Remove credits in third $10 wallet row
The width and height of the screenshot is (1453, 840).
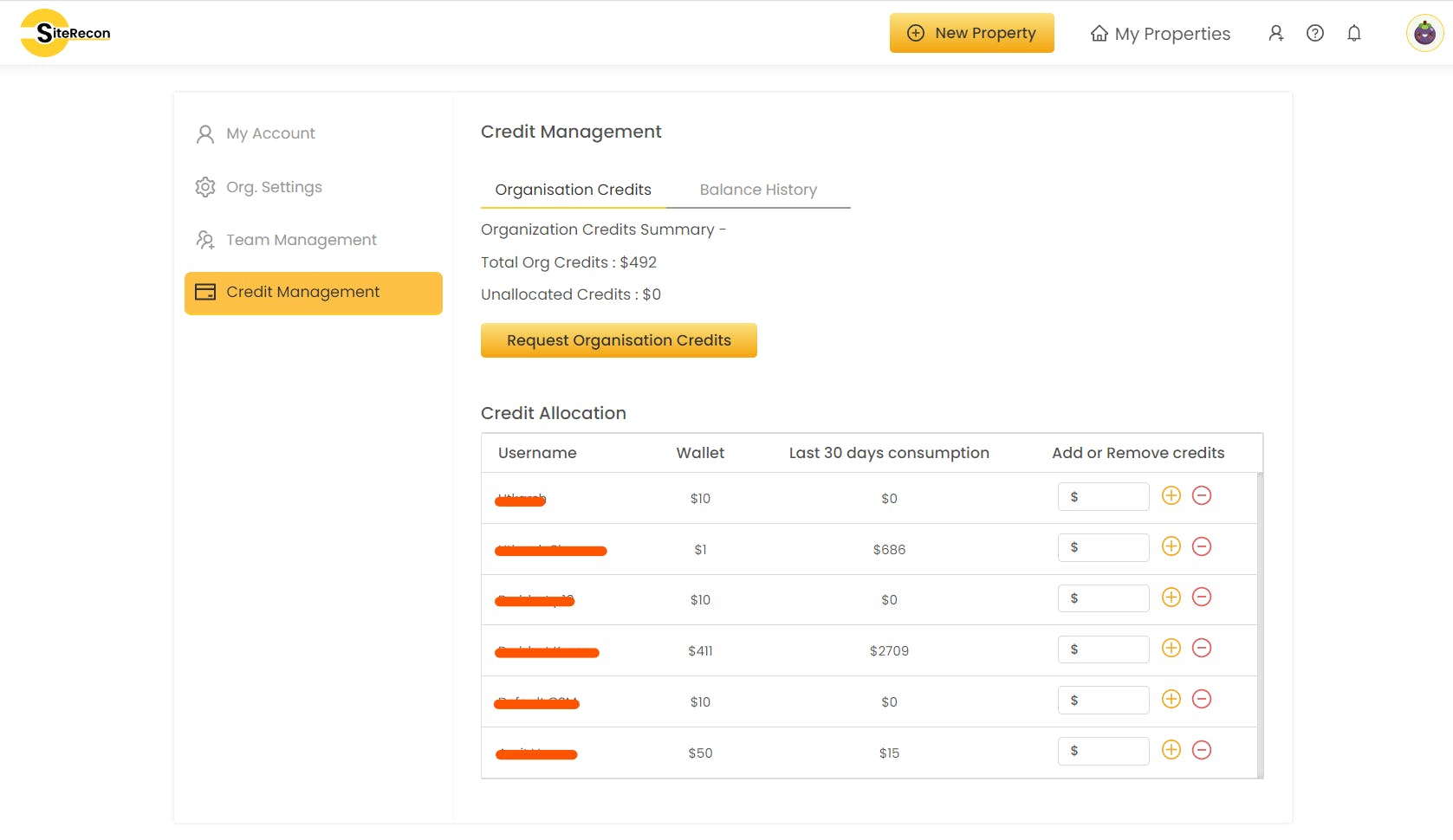coord(1202,699)
